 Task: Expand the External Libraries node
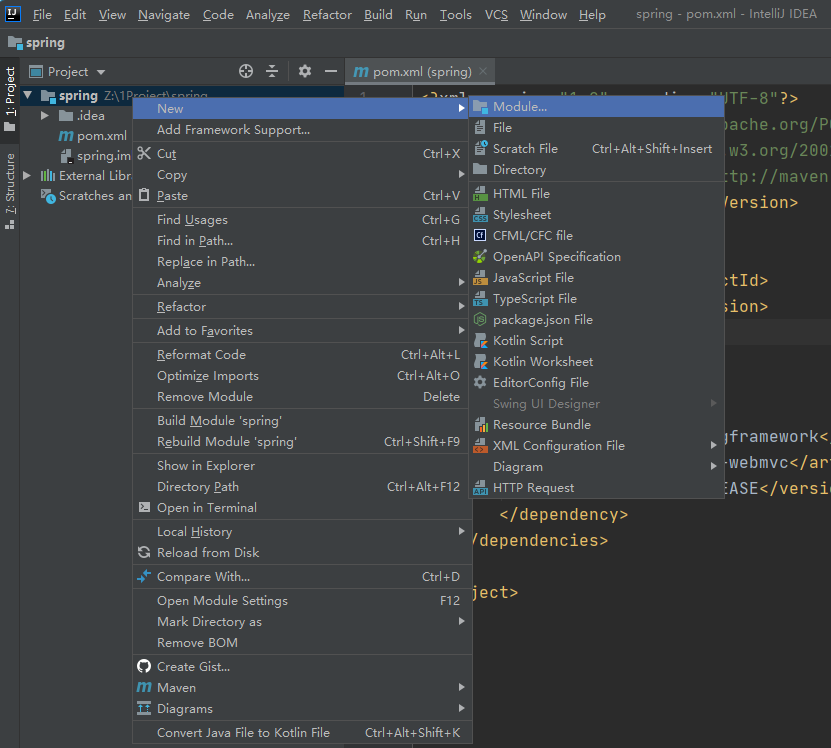(27, 175)
